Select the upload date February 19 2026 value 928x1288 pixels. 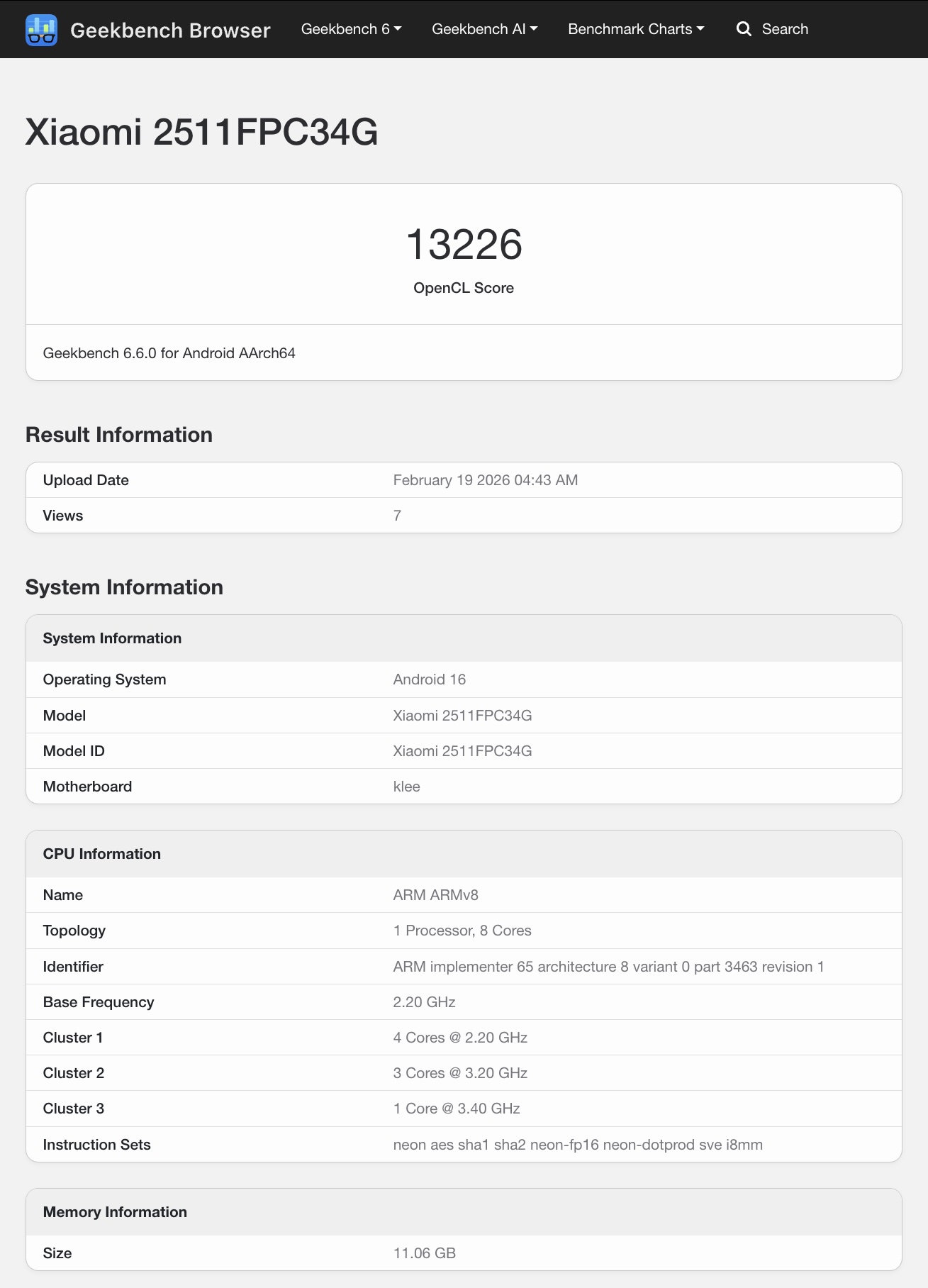486,480
